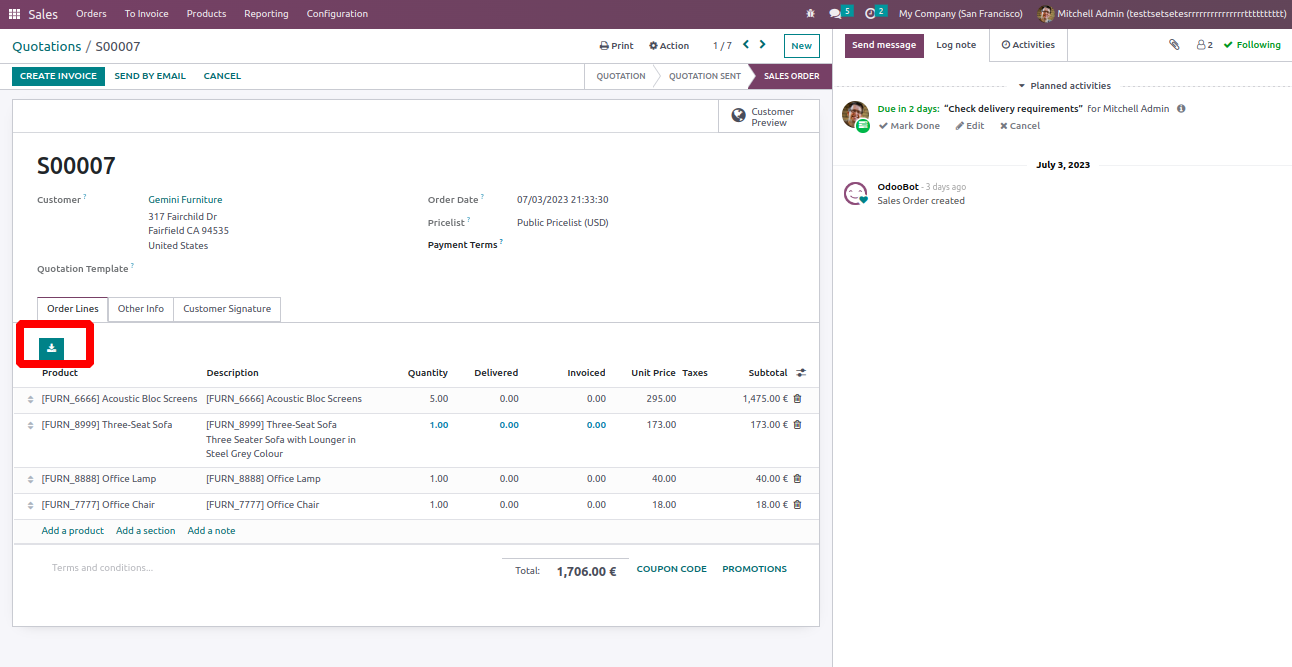Click the debug bug icon
This screenshot has width=1292, height=667.
tap(810, 14)
